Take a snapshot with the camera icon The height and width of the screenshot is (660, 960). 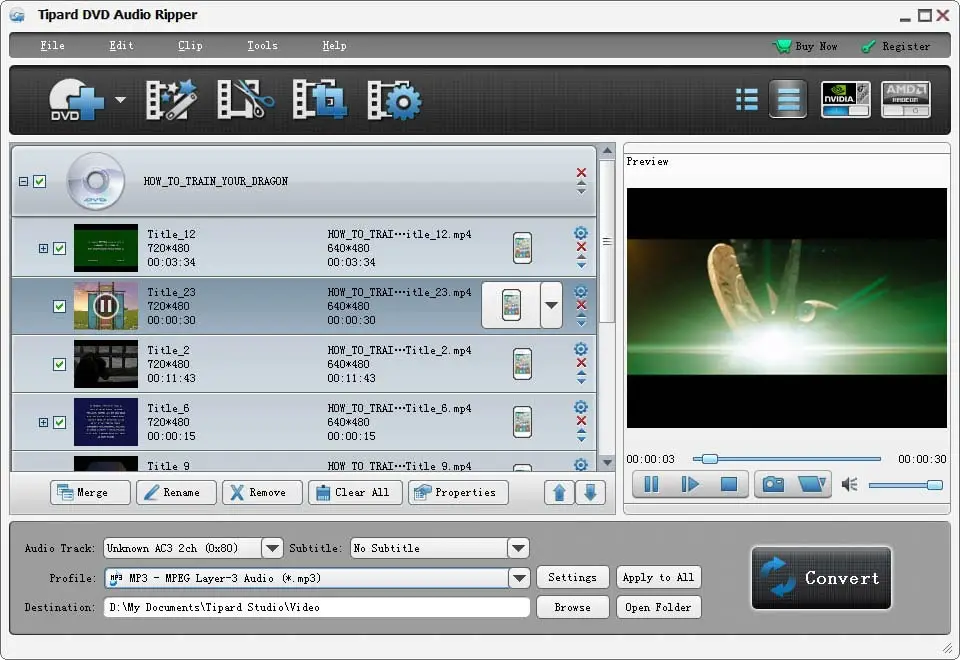(773, 485)
